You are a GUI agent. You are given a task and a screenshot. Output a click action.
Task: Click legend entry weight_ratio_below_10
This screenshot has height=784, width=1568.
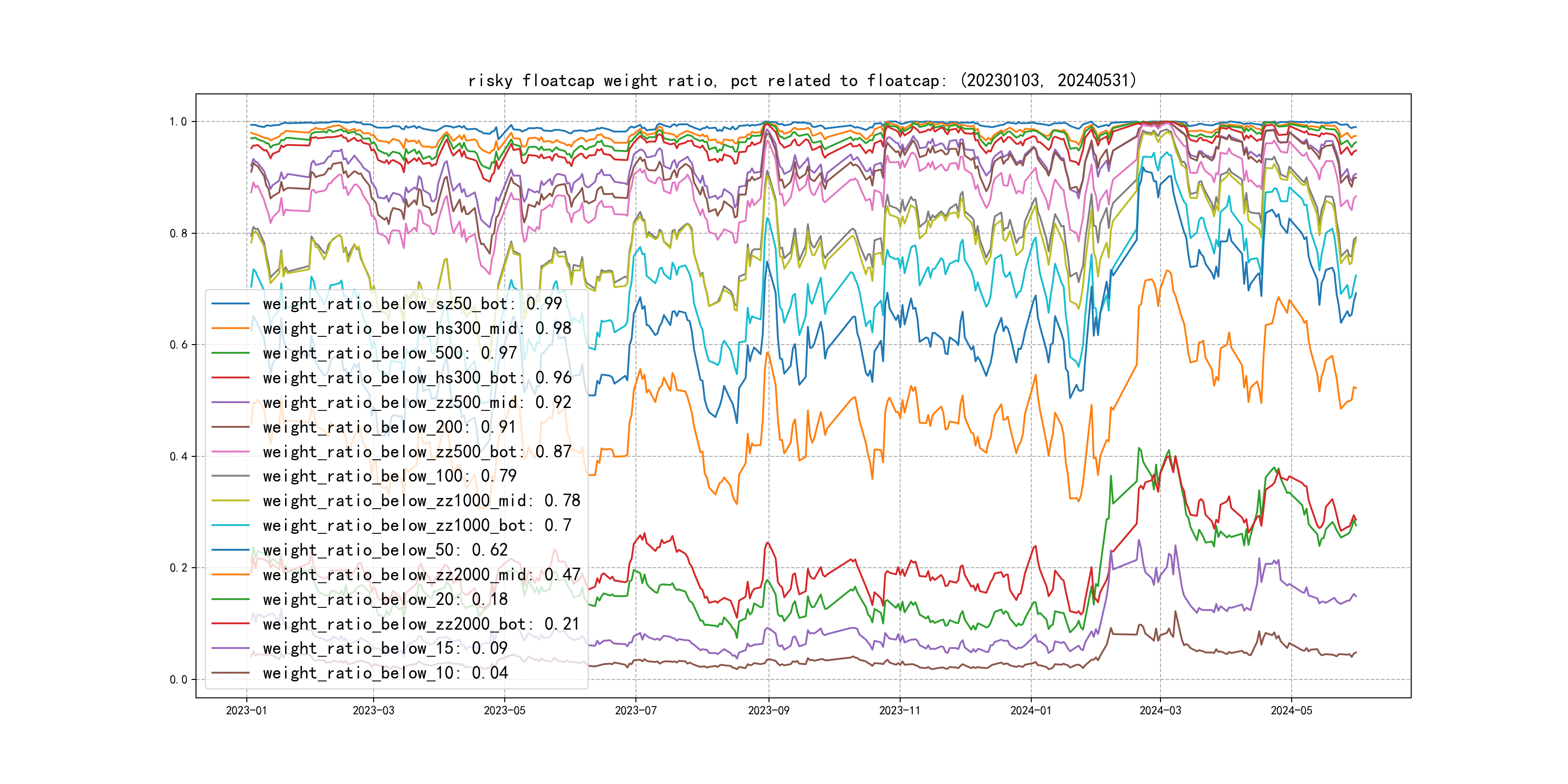385,673
